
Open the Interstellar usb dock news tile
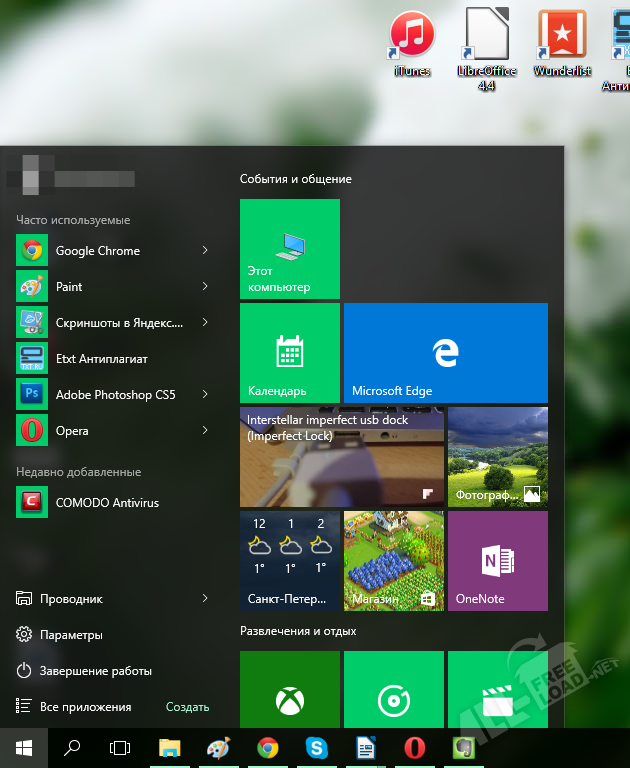[341, 457]
